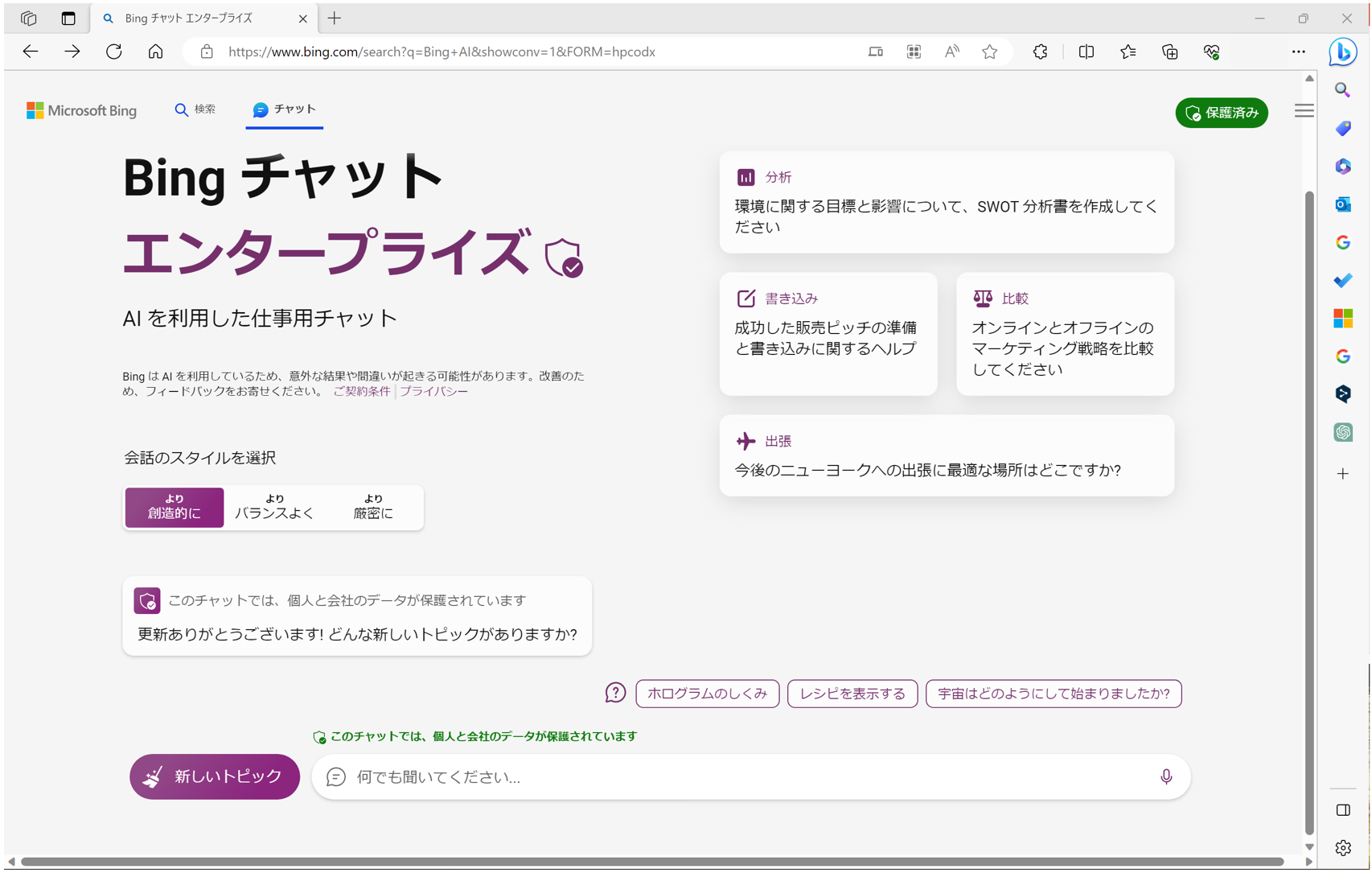Open the browser Extensions menu

1040,51
